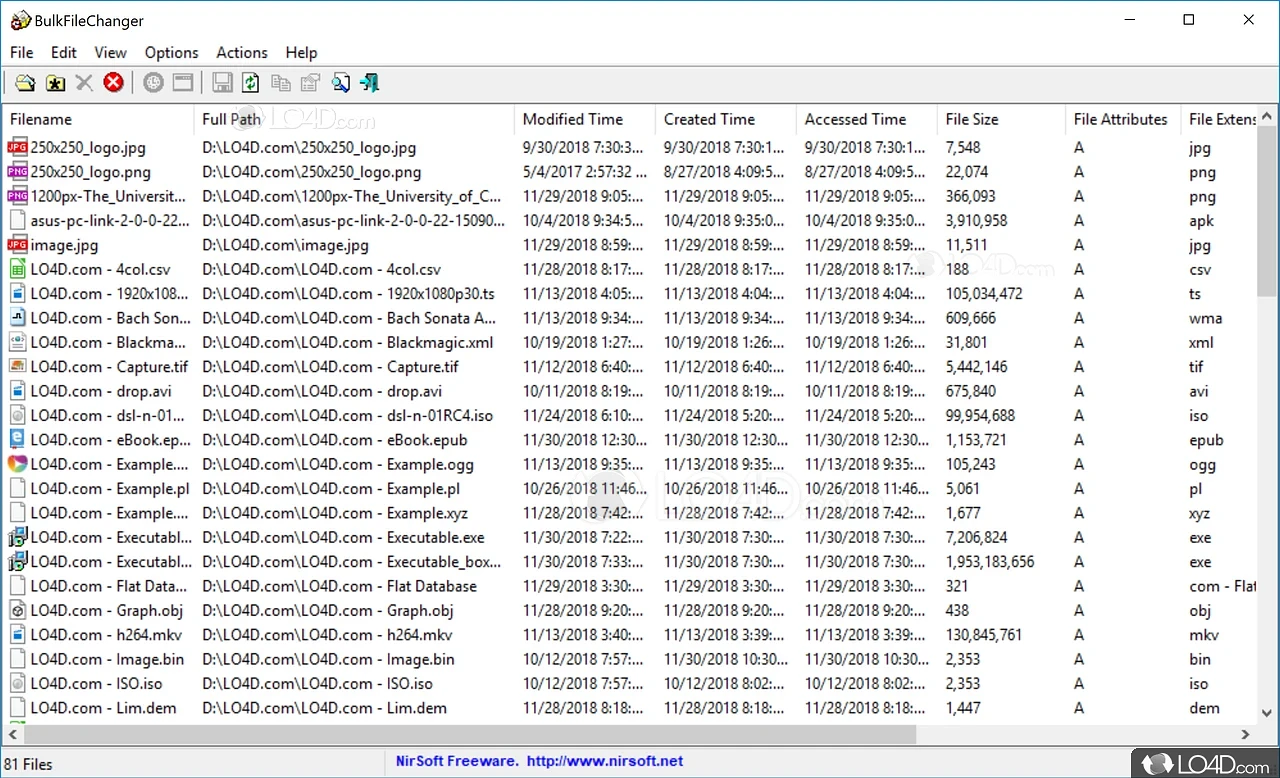
Task: Click the JPG icon of 250x250_logo.jpg
Action: 18,147
